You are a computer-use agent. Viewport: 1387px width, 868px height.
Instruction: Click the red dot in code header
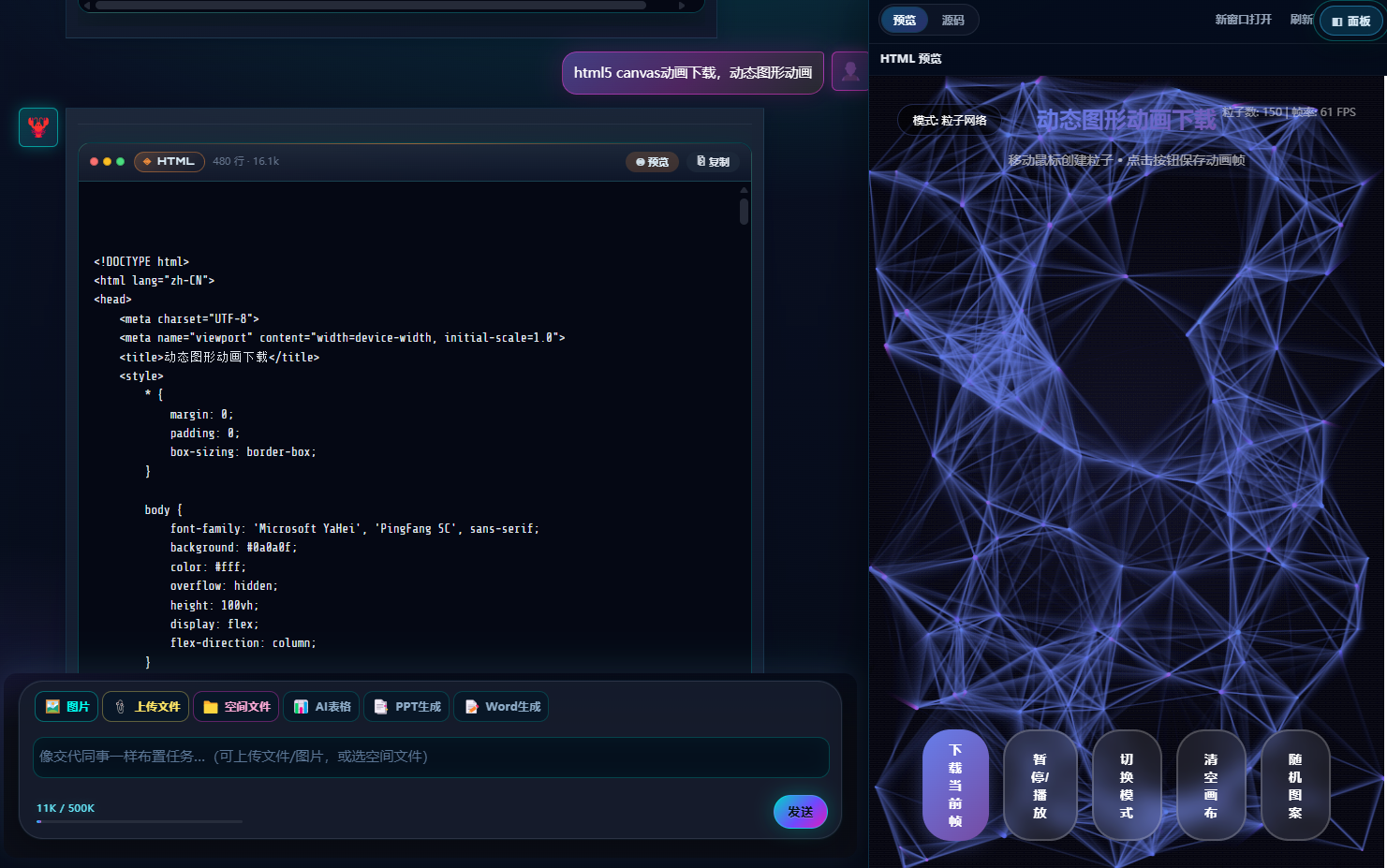[x=94, y=162]
